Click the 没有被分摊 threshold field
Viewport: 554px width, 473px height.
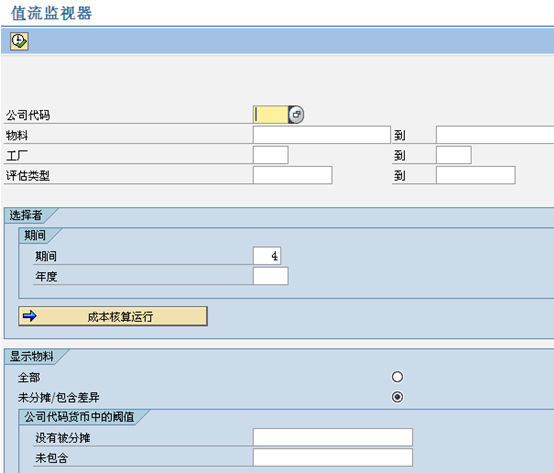(333, 437)
